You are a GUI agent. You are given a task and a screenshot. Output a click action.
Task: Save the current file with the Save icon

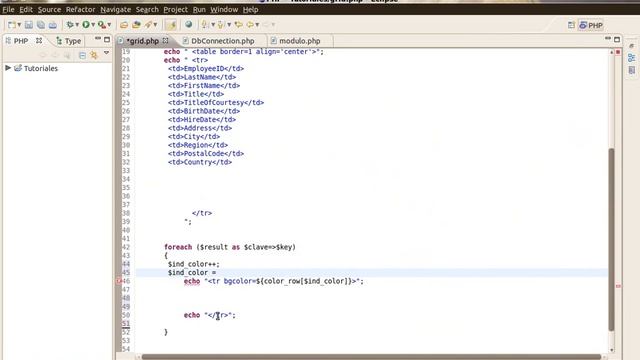click(x=29, y=25)
